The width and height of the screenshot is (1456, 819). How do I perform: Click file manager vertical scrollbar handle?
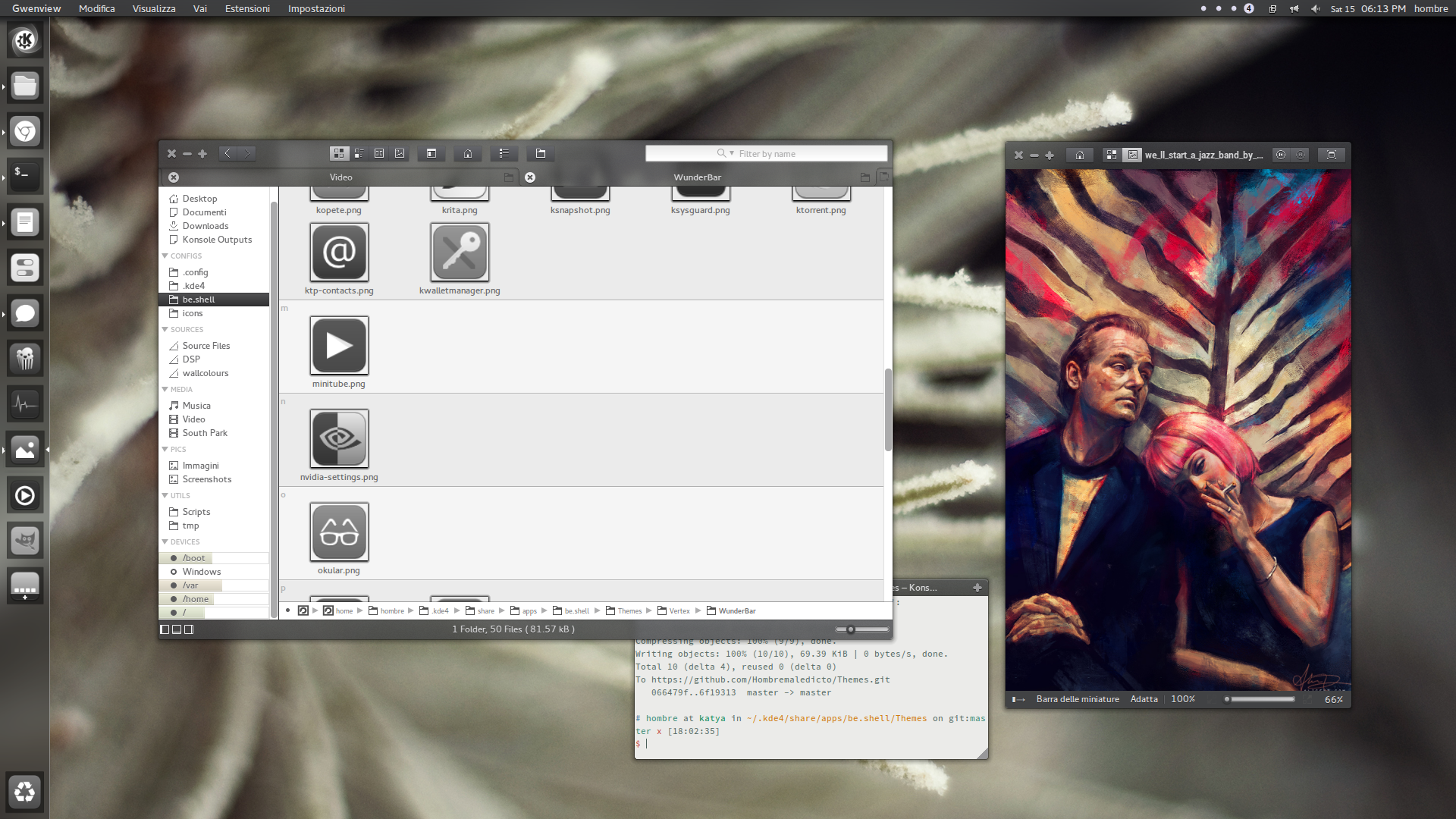[888, 409]
